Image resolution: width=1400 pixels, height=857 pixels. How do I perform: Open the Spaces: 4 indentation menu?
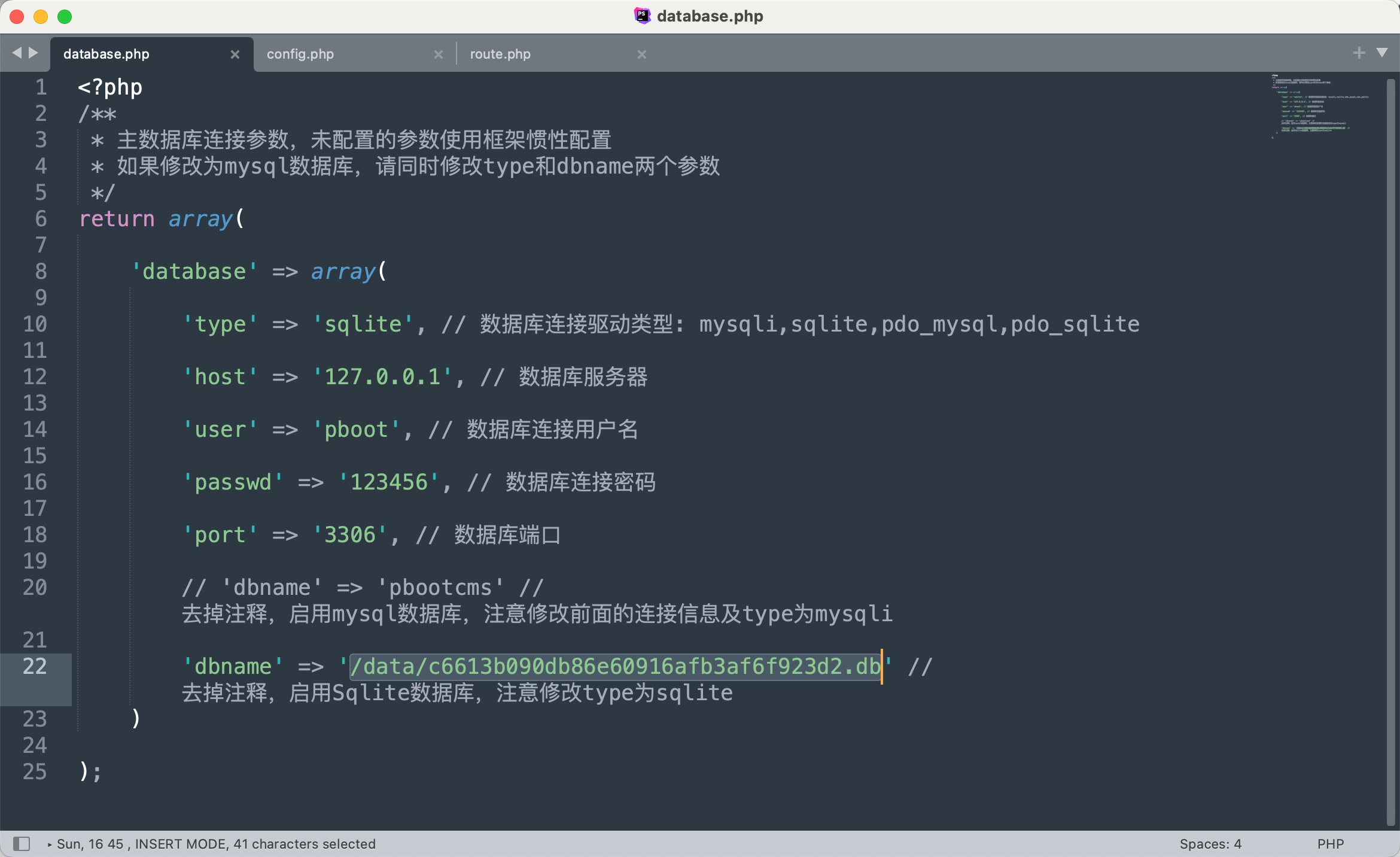pyautogui.click(x=1210, y=844)
